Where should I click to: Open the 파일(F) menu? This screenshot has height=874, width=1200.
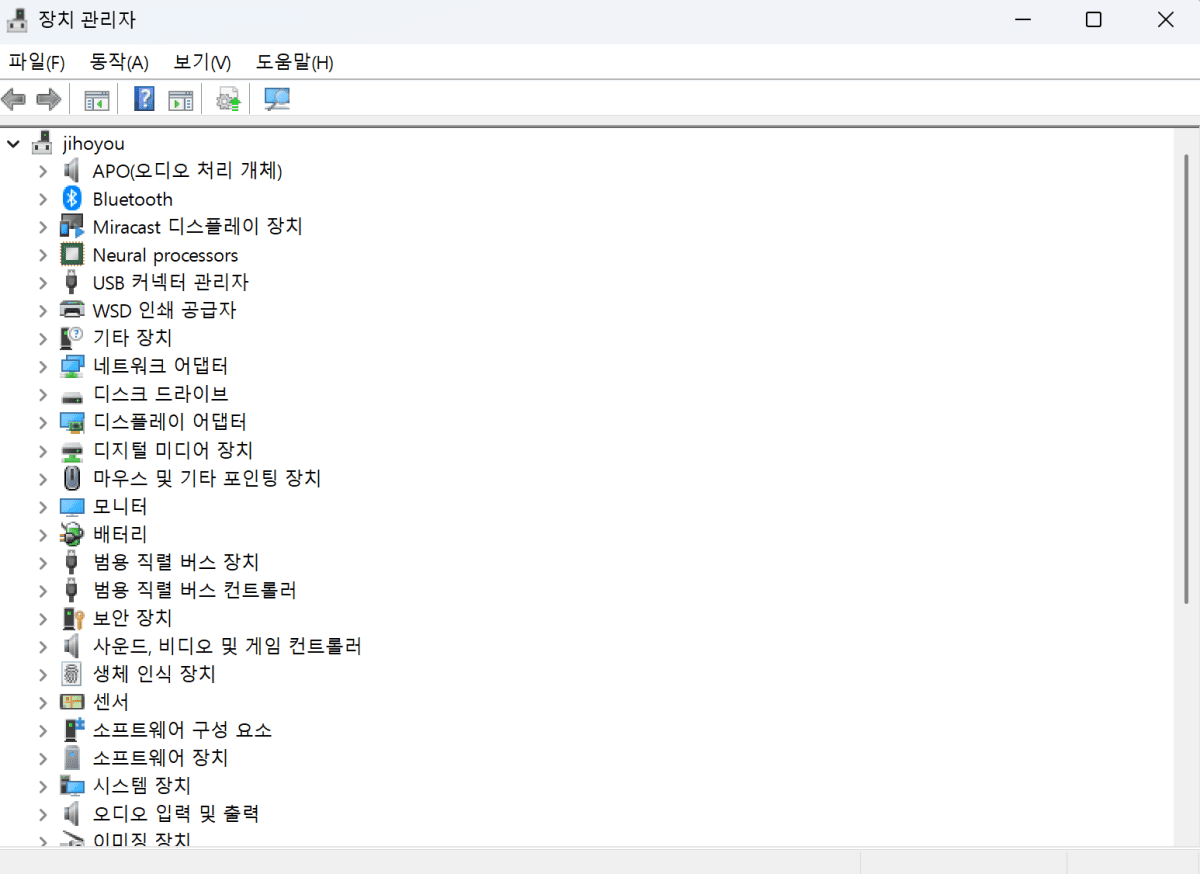[x=37, y=62]
